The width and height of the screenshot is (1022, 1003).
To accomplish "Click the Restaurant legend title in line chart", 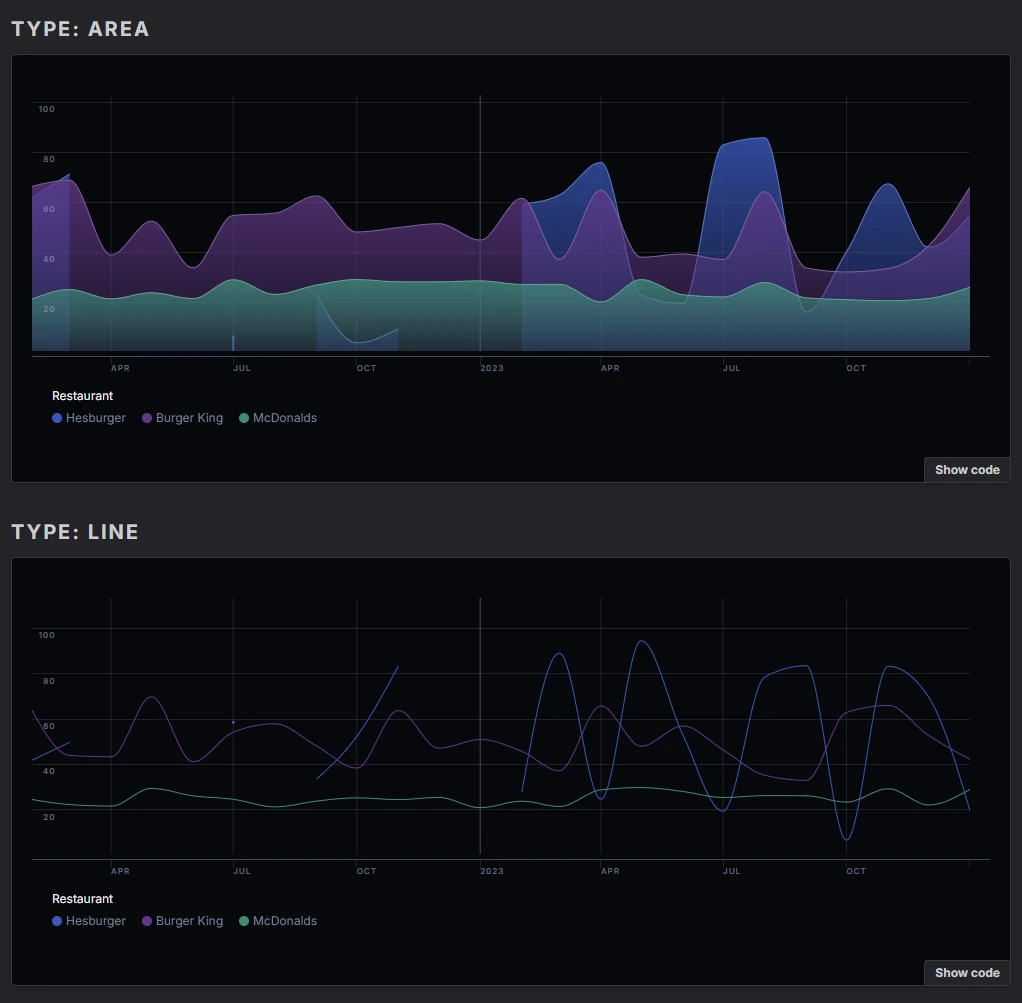I will 82,899.
